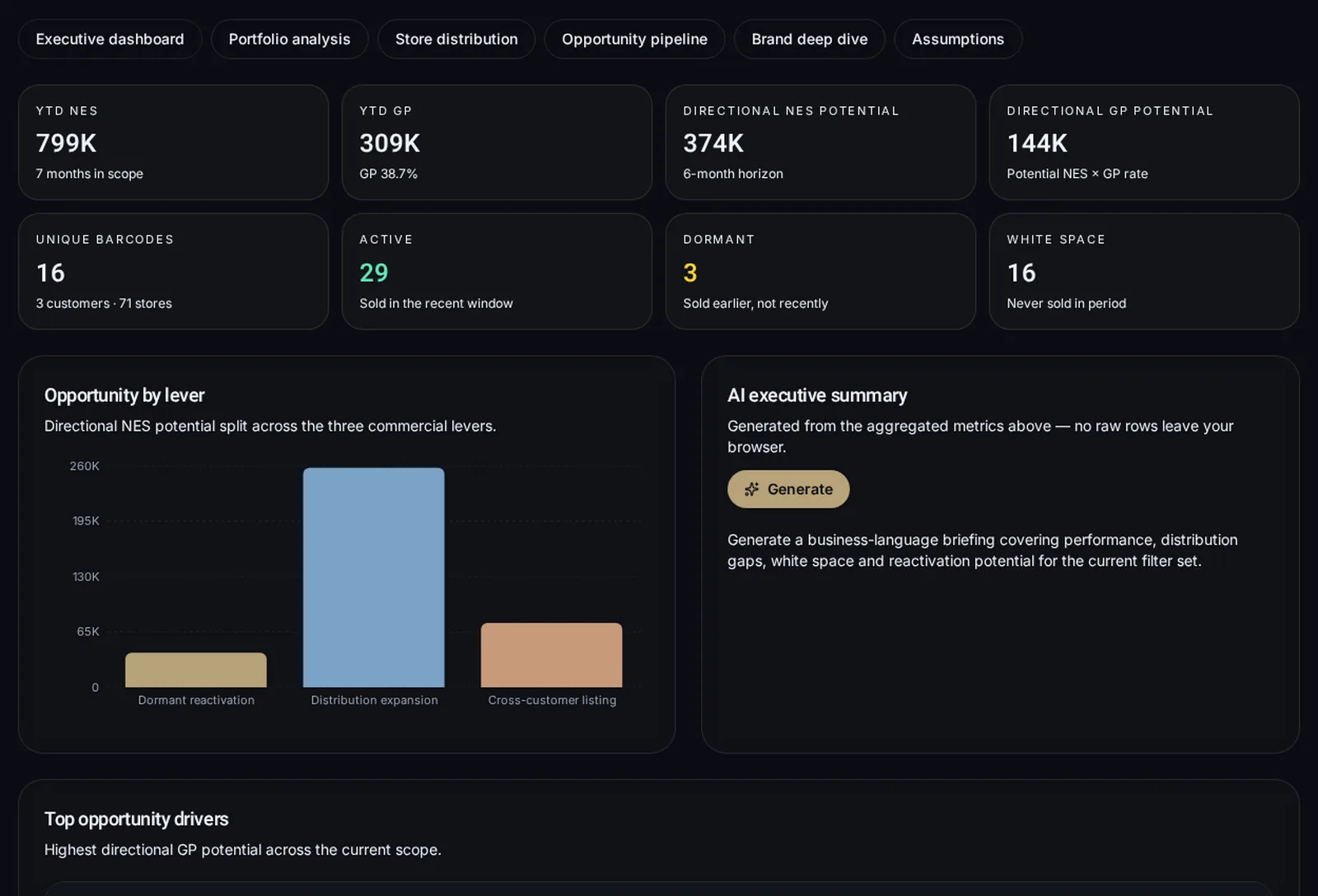
Task: Select the Distribution expansion bar
Action: click(374, 577)
